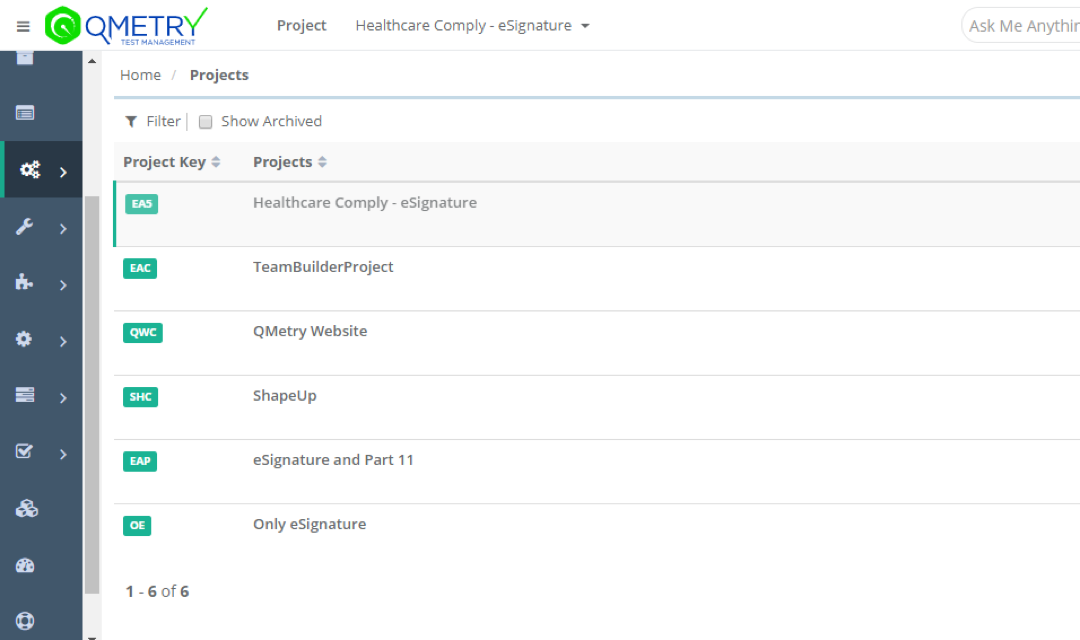Image resolution: width=1080 pixels, height=640 pixels.
Task: Click the Filter label
Action: [x=163, y=121]
